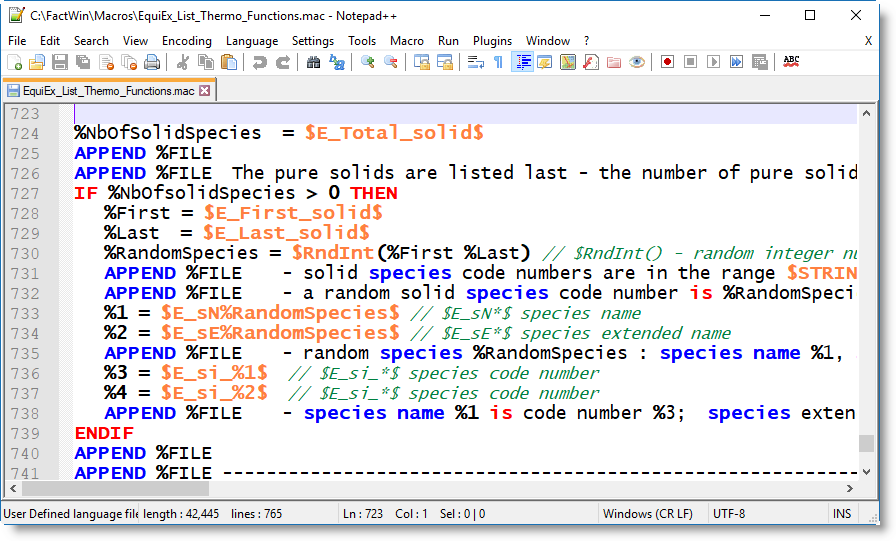The image size is (896, 541).
Task: Click the horizontal scrollbar thumb
Action: point(115,488)
